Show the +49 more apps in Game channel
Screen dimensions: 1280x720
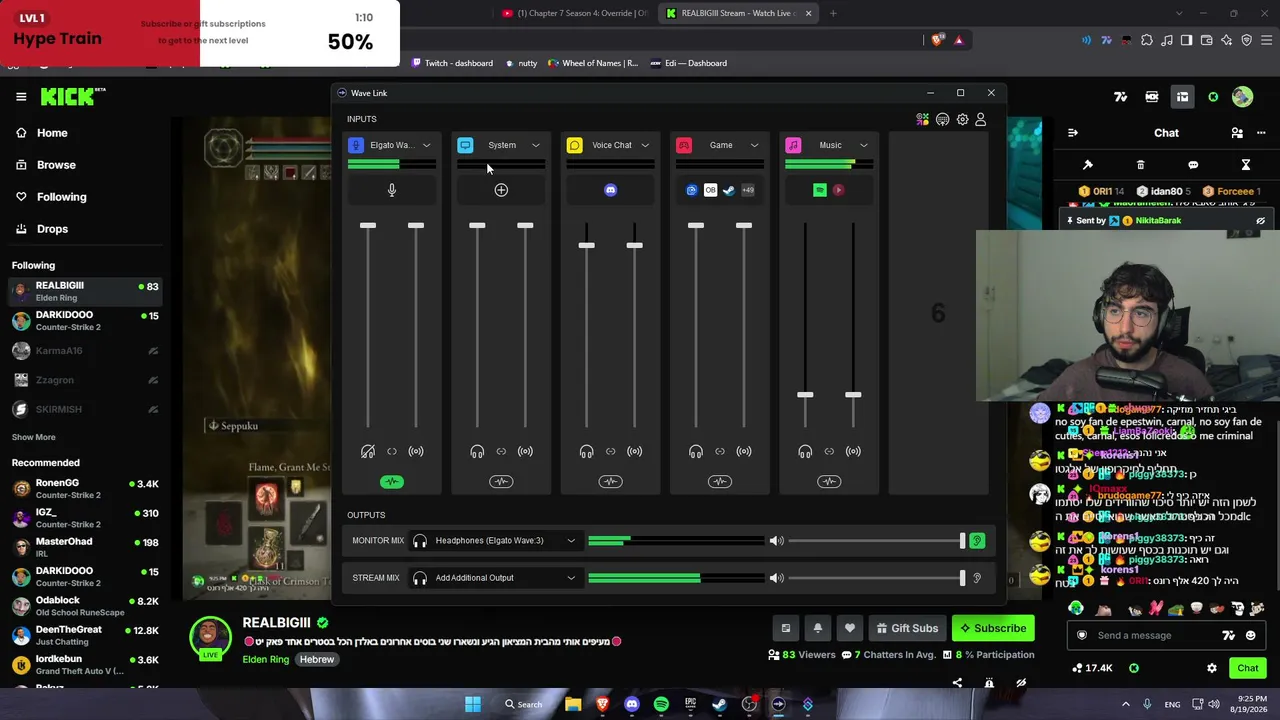747,190
